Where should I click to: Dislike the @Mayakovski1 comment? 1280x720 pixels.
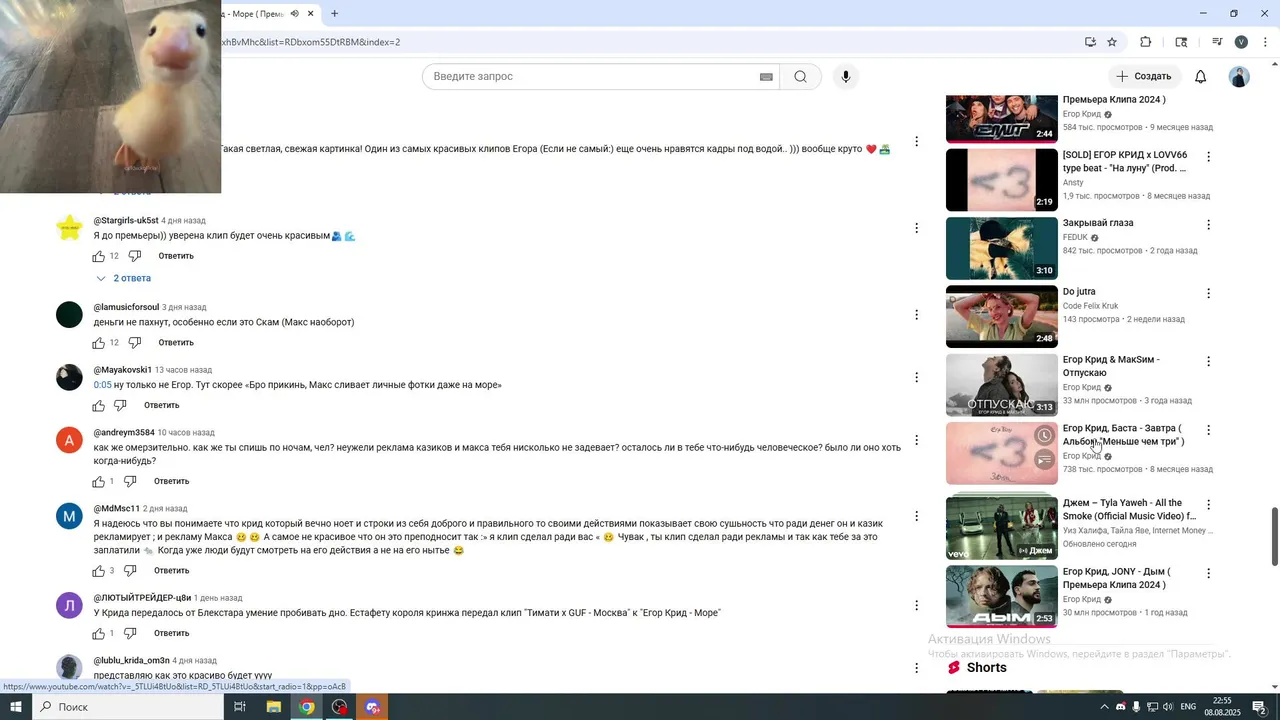click(120, 406)
